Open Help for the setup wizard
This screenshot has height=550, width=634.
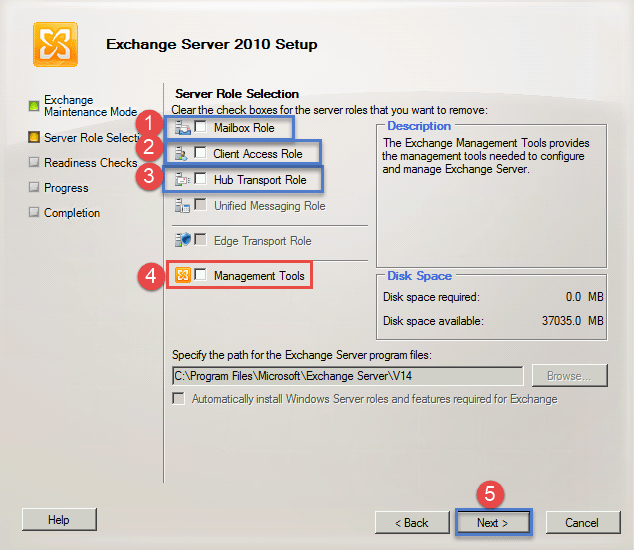click(59, 520)
